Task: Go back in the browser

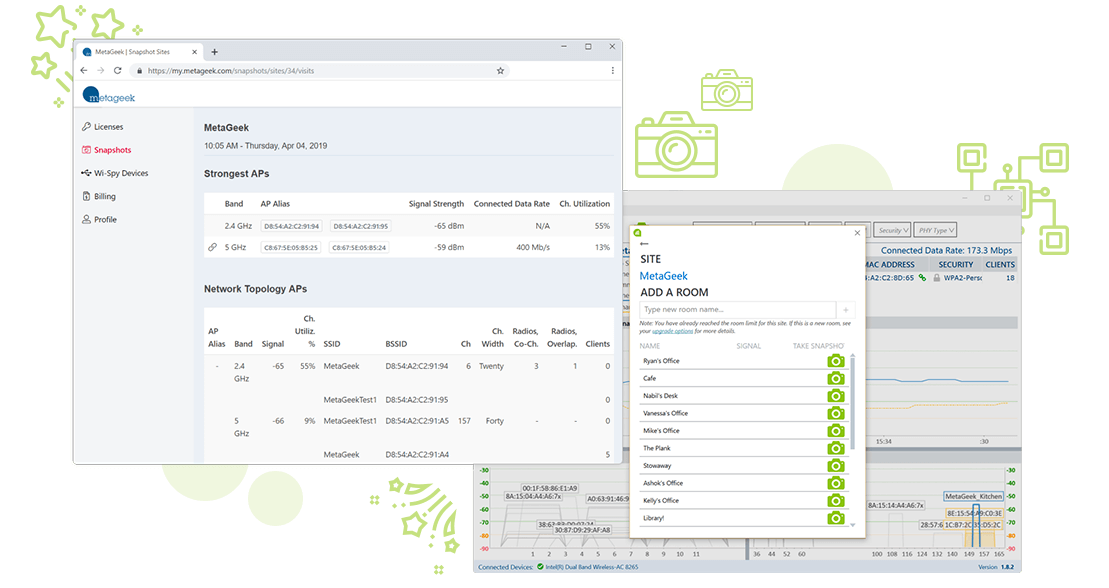Action: point(84,71)
